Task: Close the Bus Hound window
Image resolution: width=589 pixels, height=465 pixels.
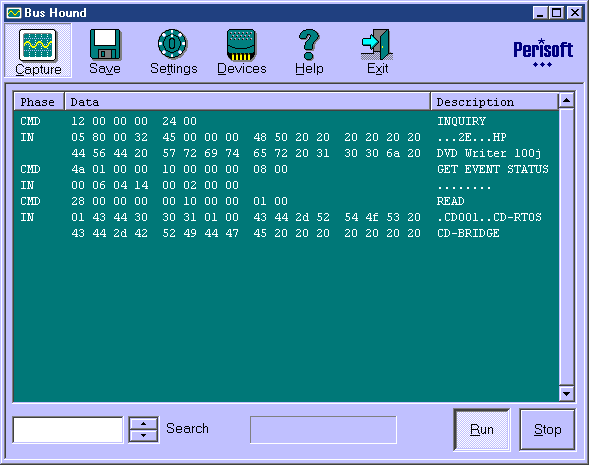Action: 574,13
